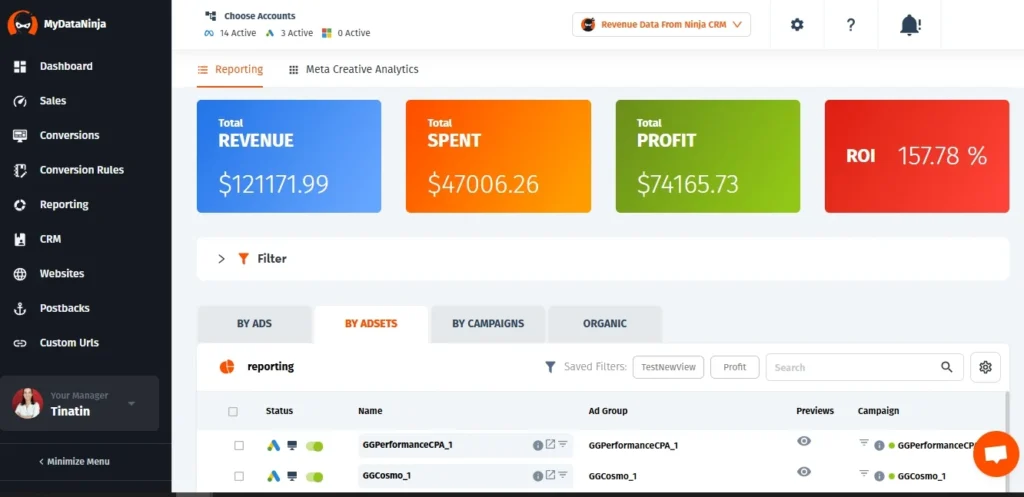Click the Total Revenue card
Viewport: 1024px width, 497px height.
click(x=289, y=156)
